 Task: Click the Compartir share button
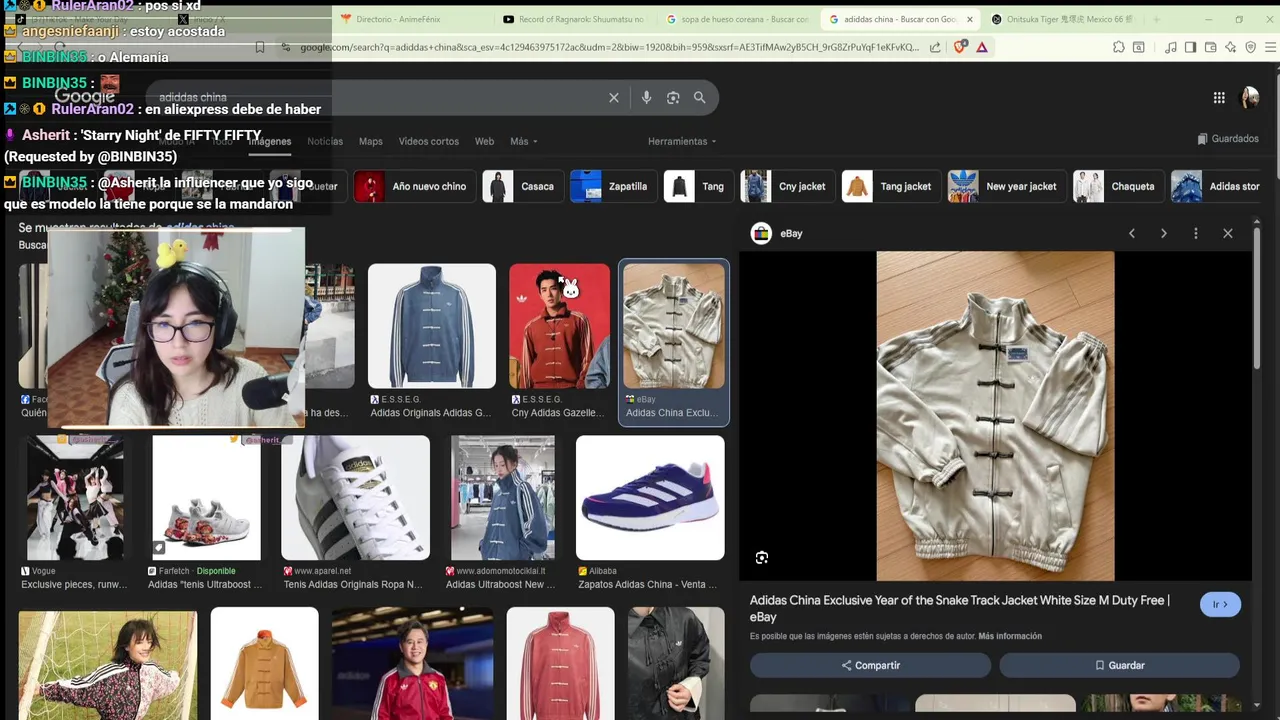click(x=870, y=665)
